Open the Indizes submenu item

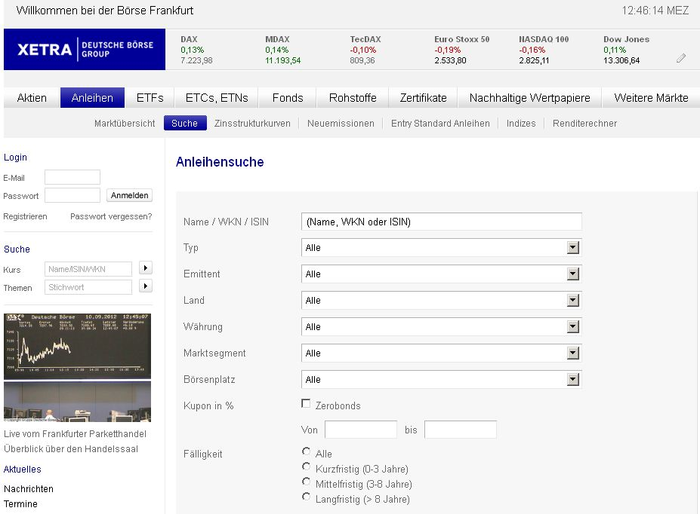[521, 123]
